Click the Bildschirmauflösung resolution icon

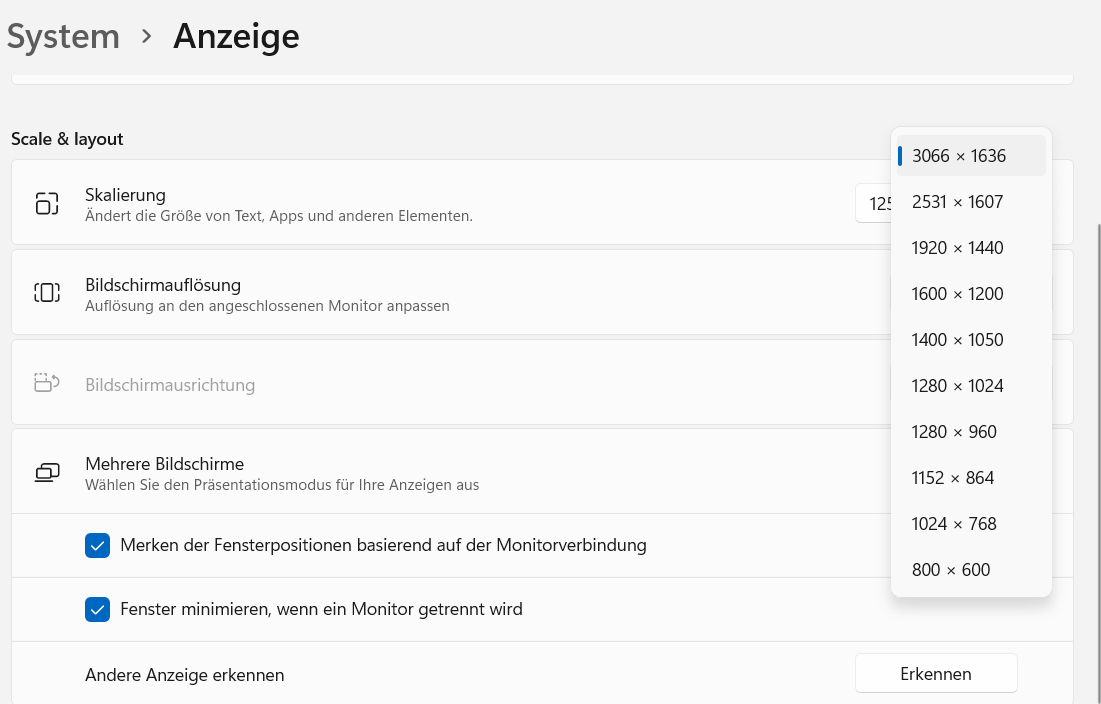point(47,293)
